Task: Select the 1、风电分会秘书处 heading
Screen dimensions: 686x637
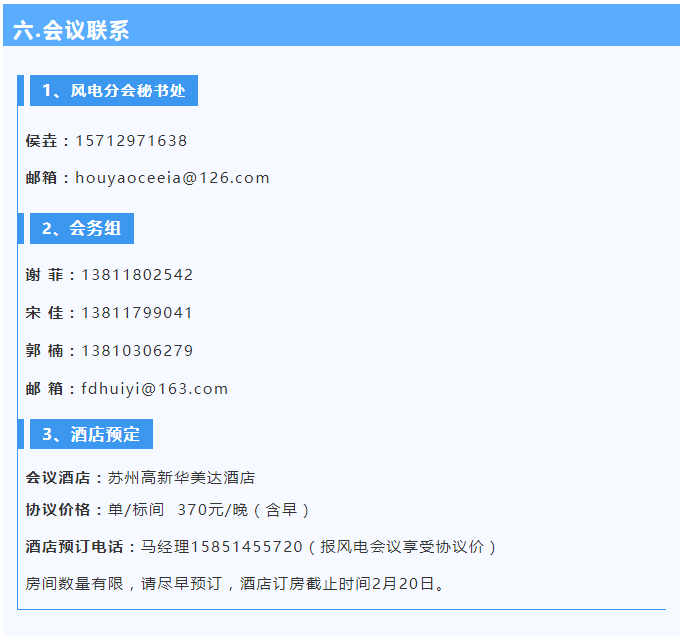Action: (114, 91)
